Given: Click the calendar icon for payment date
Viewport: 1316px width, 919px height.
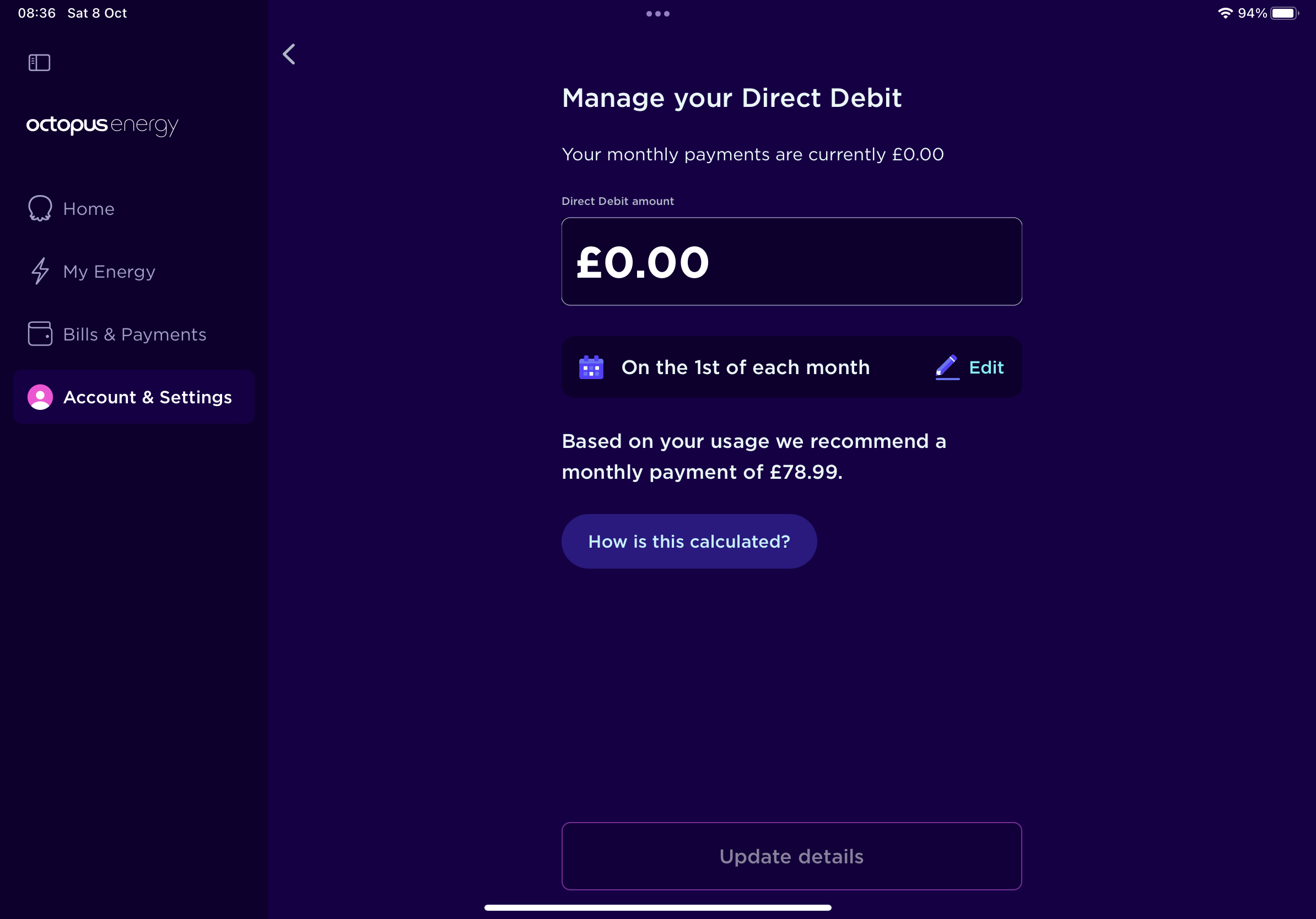Looking at the screenshot, I should click(x=591, y=367).
